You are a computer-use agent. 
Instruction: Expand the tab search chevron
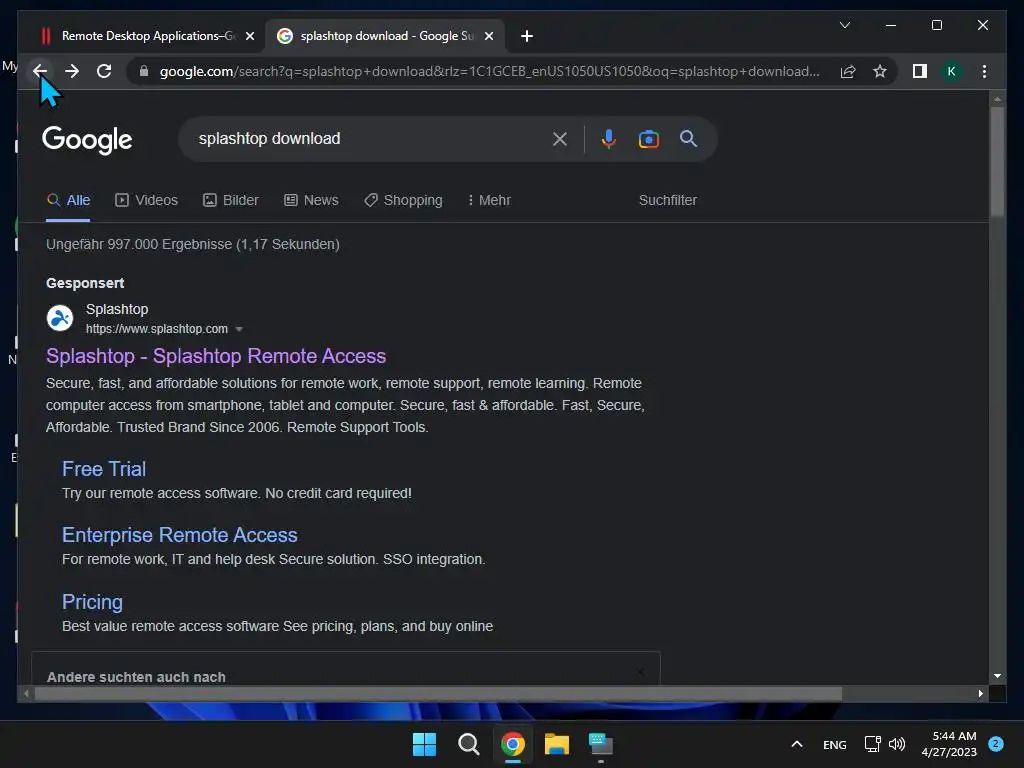(x=844, y=25)
